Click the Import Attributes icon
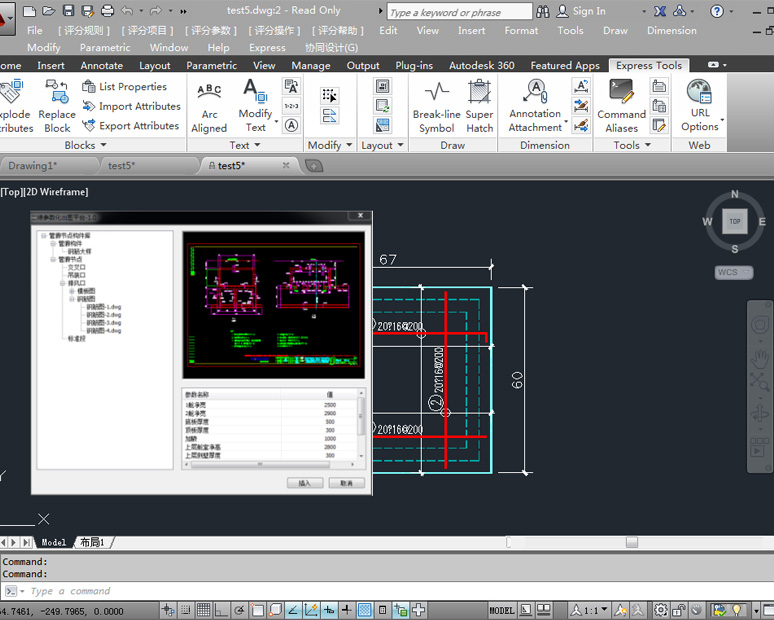 pos(89,106)
